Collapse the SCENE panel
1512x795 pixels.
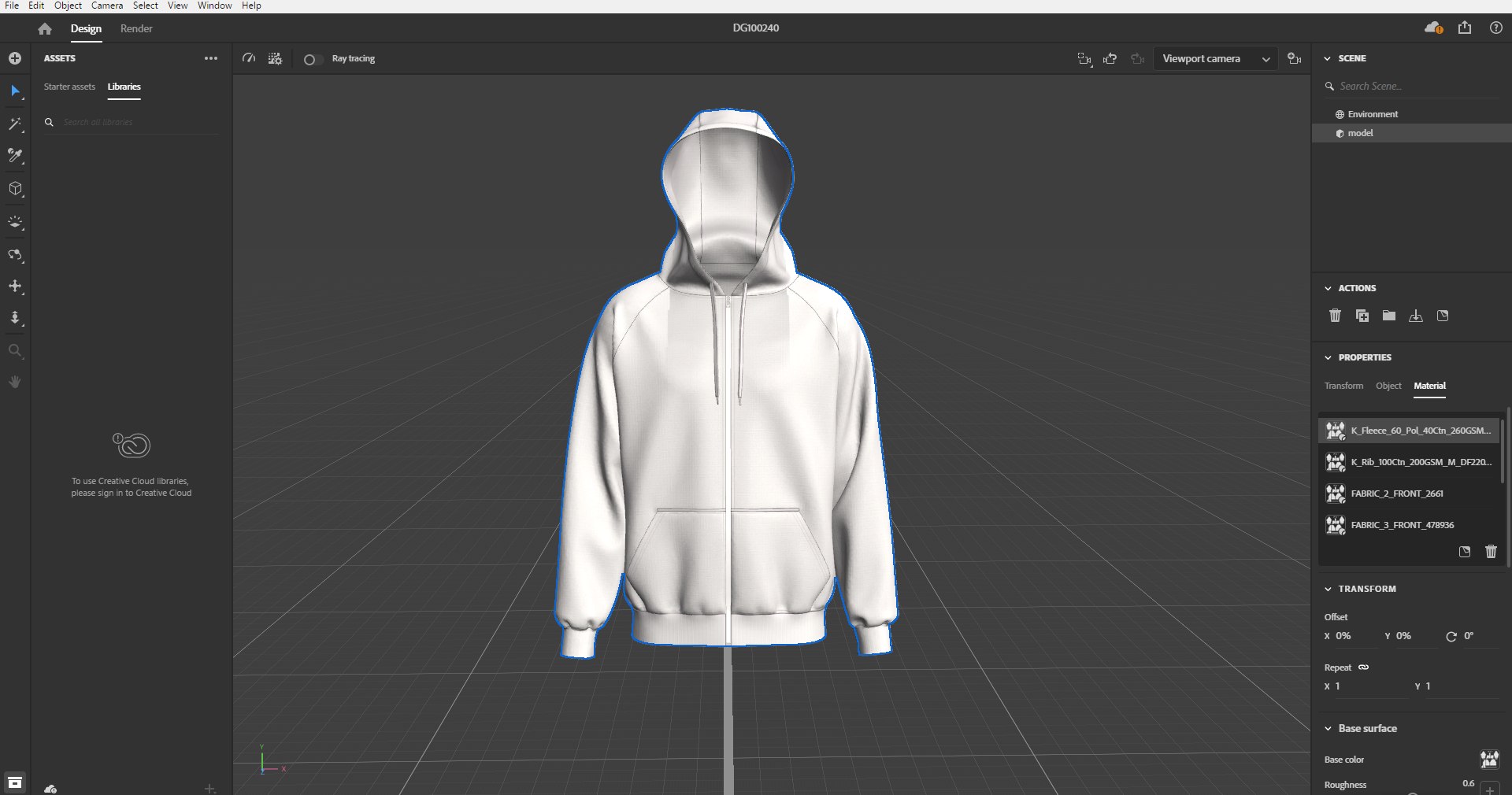1328,58
